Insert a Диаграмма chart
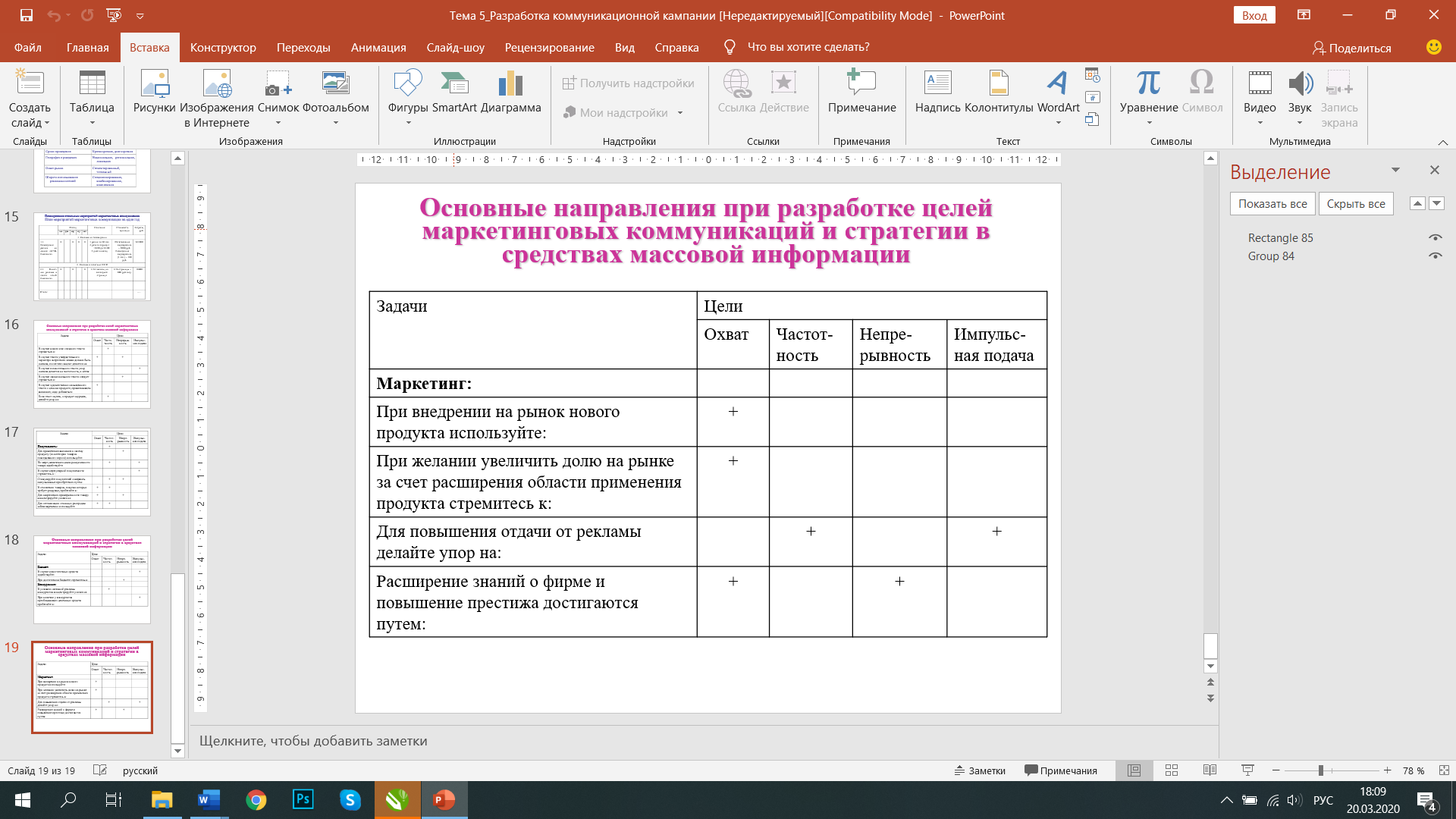 pyautogui.click(x=511, y=93)
